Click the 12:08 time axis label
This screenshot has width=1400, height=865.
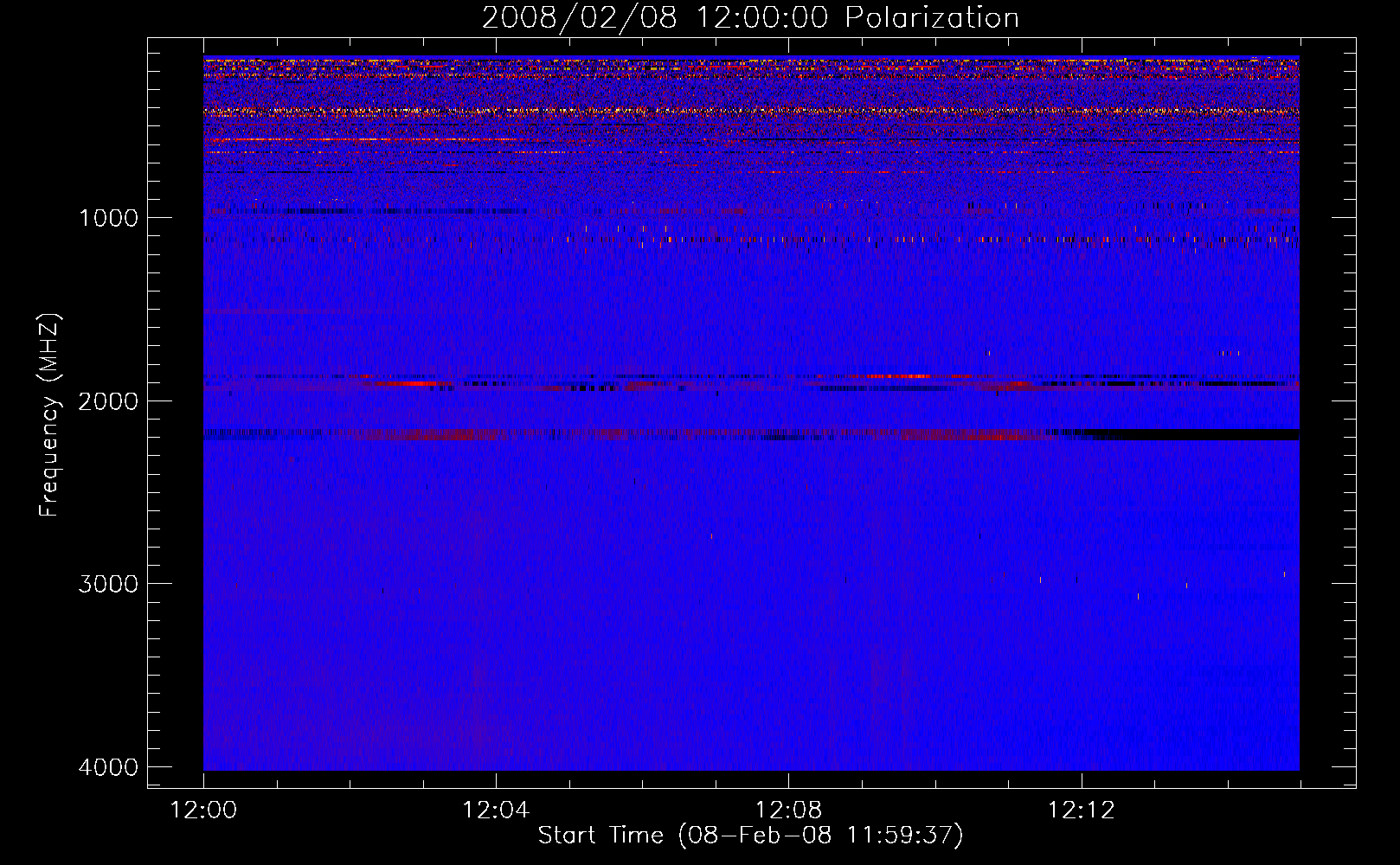(788, 811)
